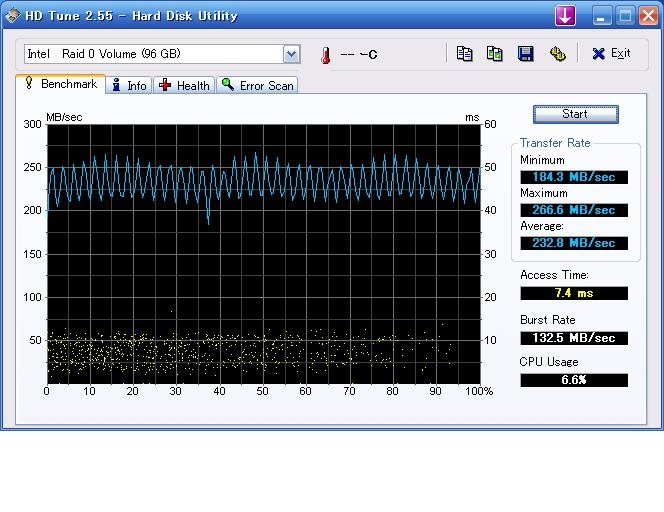Select the Average 232.8 MB/sec value

(574, 243)
